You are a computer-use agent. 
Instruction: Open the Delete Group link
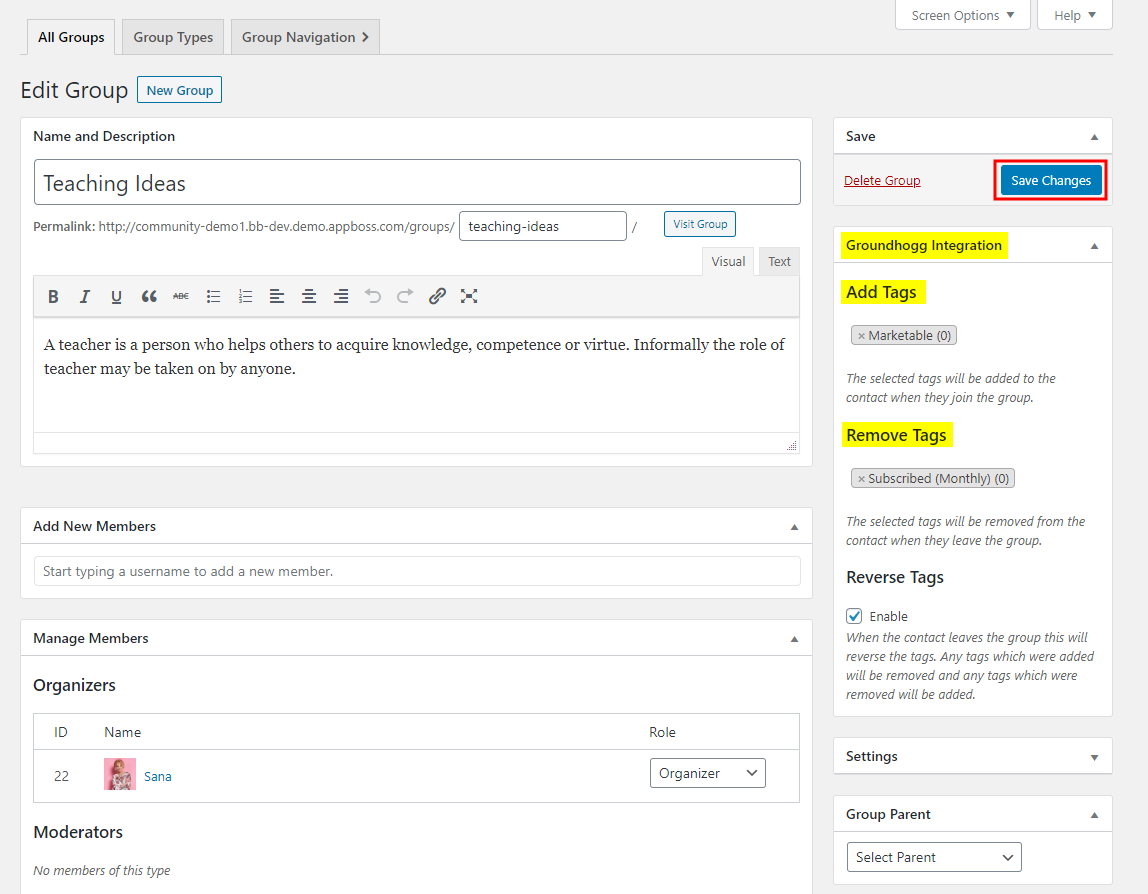[882, 180]
